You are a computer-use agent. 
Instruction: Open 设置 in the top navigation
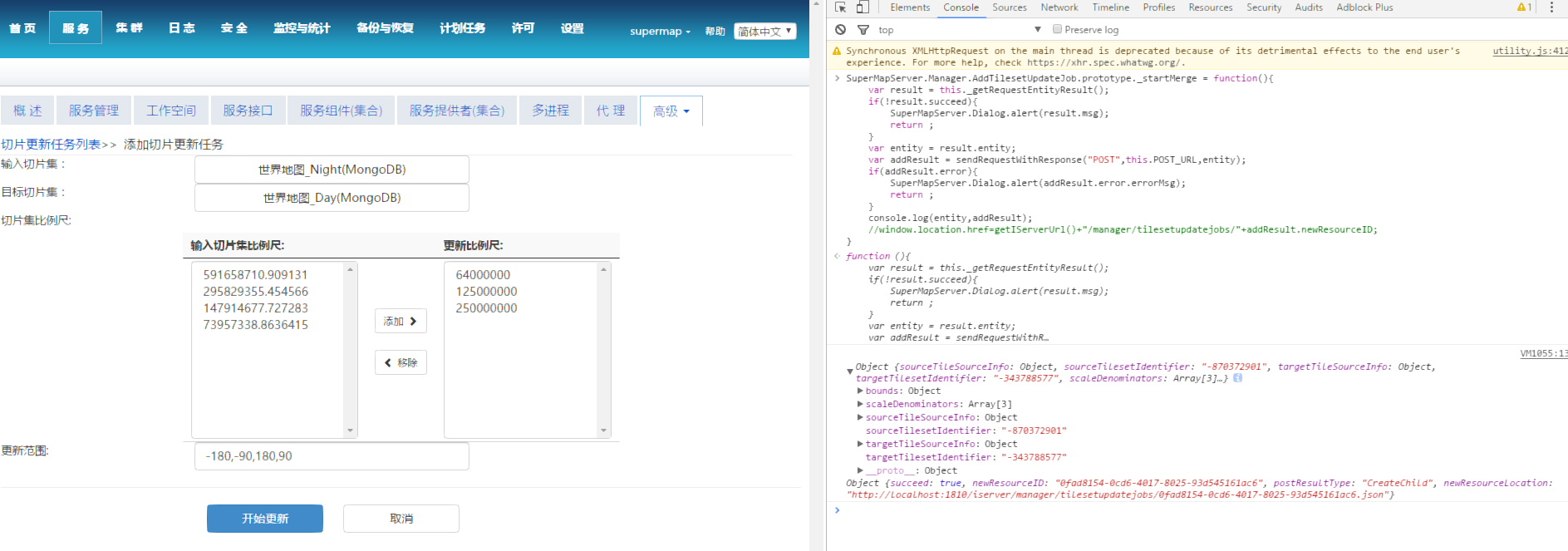coord(572,28)
